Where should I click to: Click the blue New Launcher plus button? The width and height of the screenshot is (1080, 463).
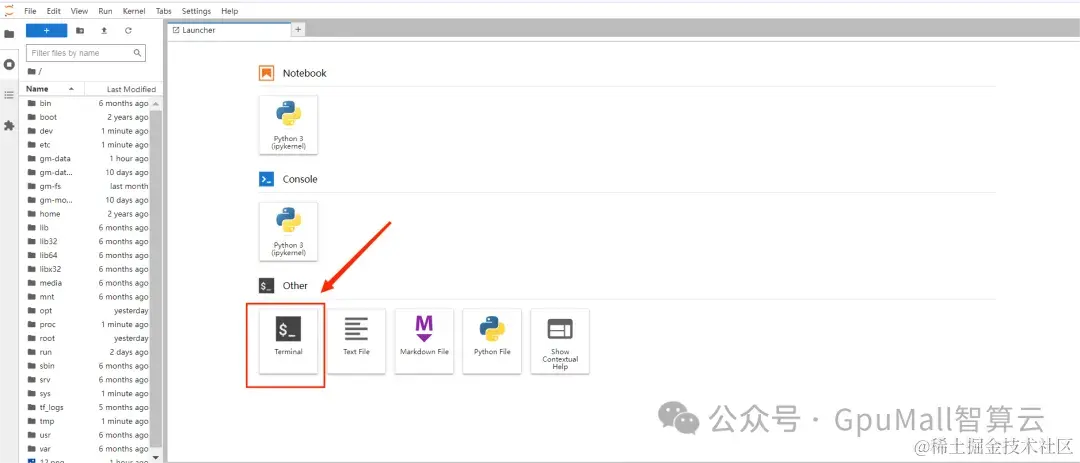tap(46, 30)
